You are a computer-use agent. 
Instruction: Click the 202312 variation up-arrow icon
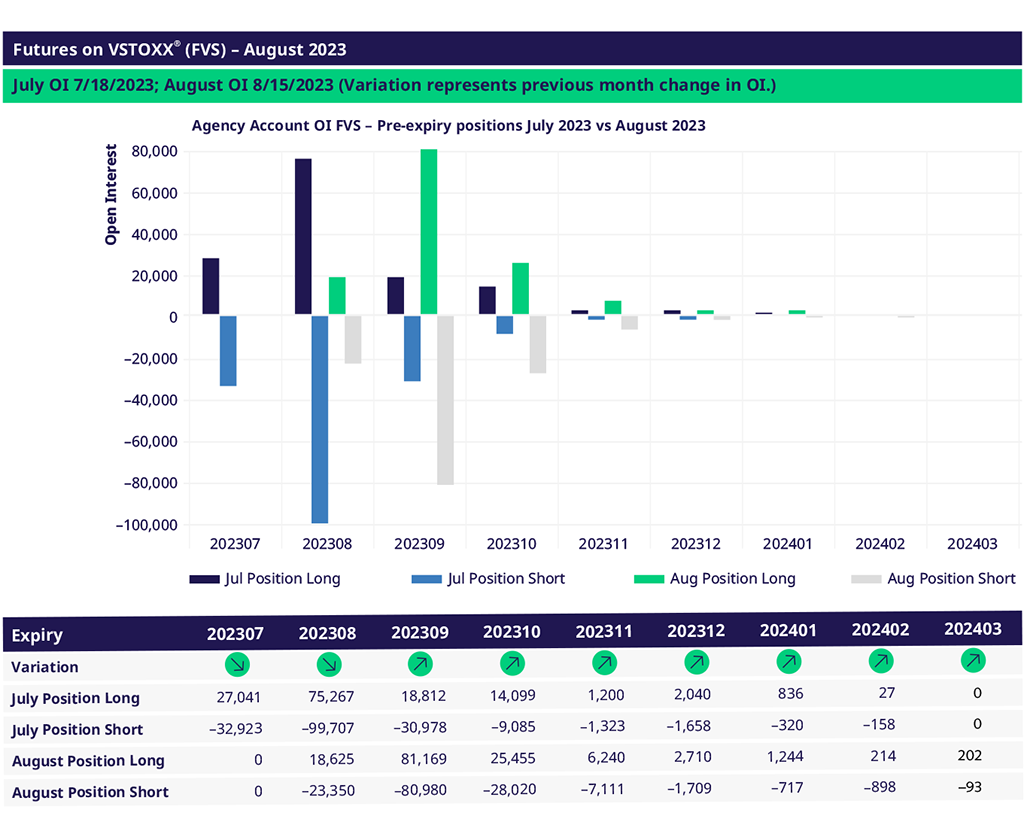[696, 662]
